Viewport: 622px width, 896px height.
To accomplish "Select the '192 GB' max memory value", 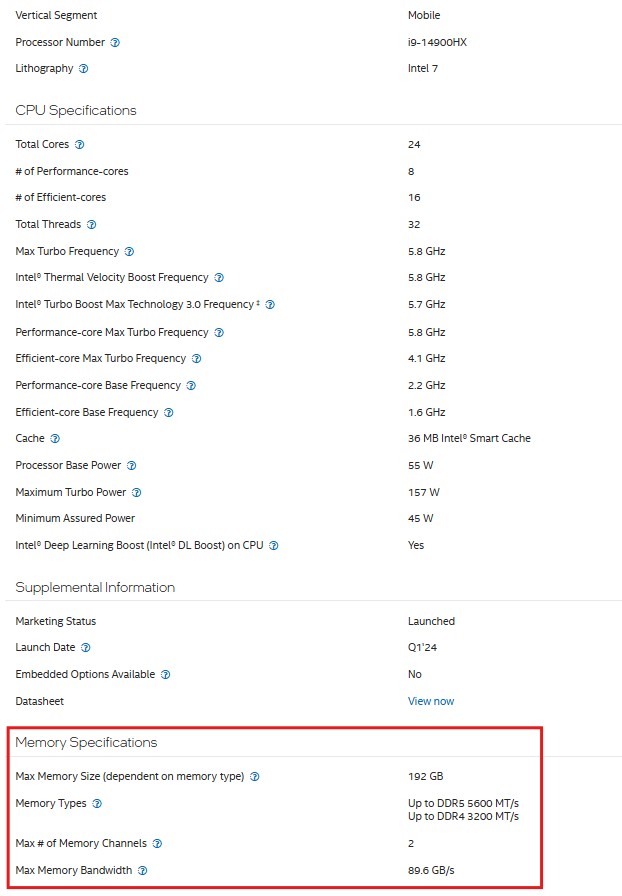I will [x=426, y=776].
